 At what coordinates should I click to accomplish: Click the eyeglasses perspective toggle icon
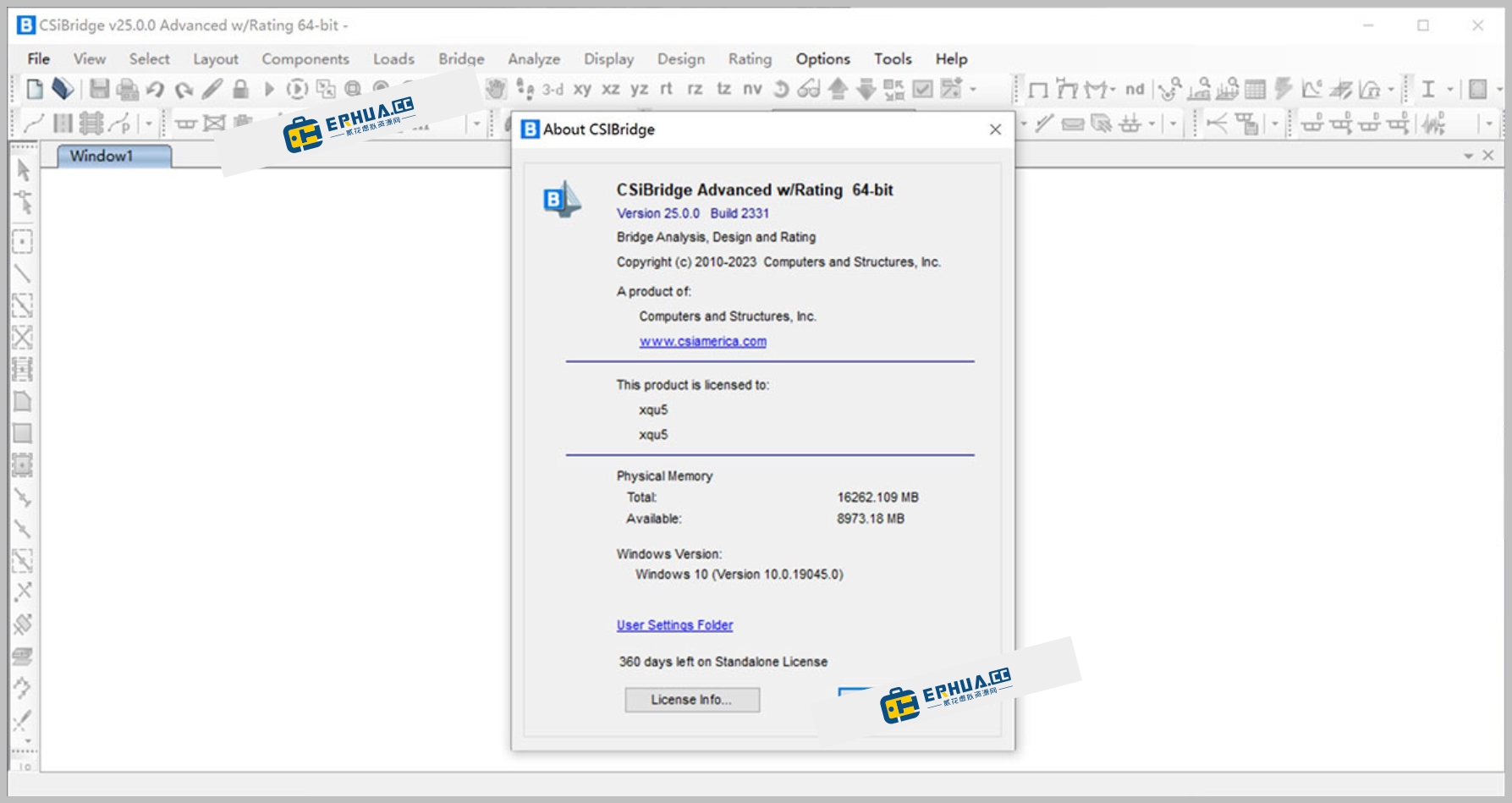tap(809, 89)
